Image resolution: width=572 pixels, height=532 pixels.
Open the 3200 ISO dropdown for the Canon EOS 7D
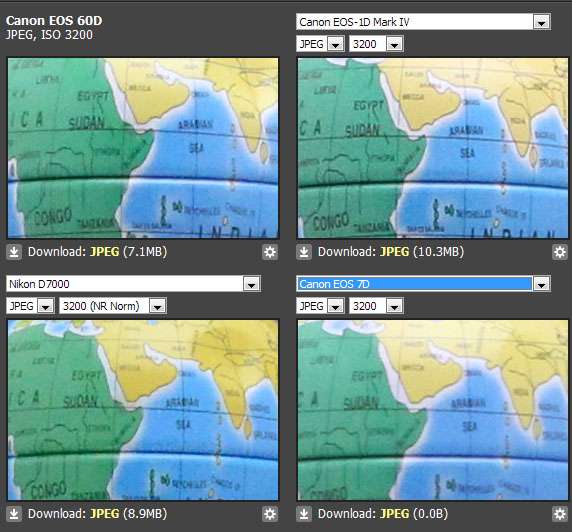click(x=376, y=306)
